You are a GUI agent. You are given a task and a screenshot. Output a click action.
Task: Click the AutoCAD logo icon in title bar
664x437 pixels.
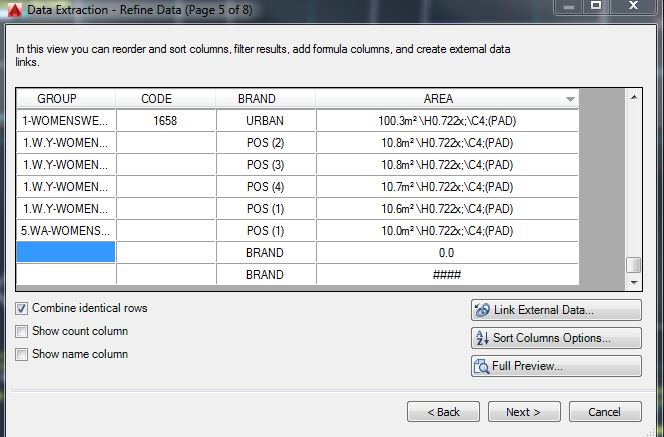(14, 10)
